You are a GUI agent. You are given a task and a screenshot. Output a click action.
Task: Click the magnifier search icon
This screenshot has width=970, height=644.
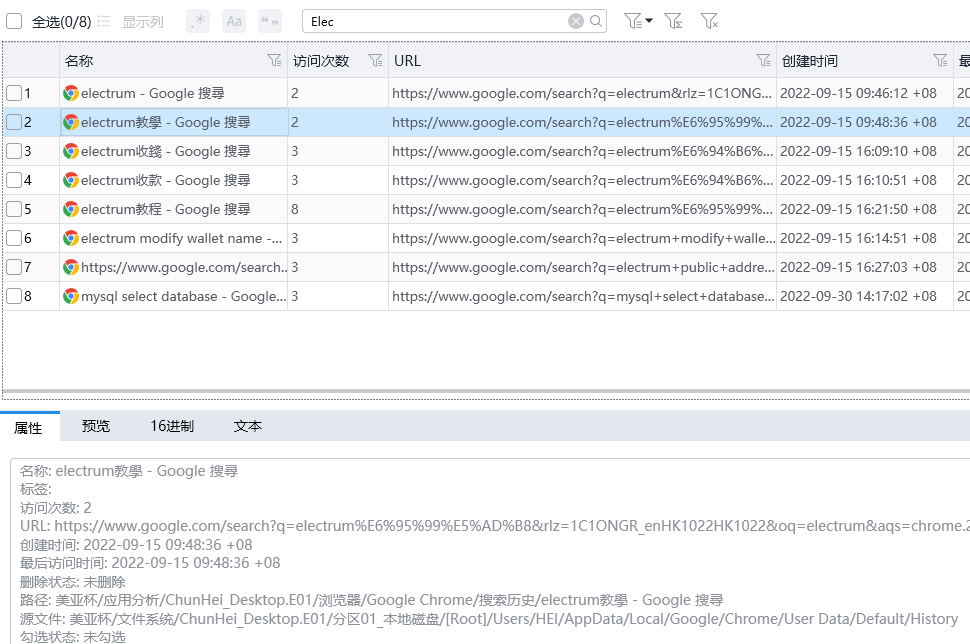coord(596,21)
